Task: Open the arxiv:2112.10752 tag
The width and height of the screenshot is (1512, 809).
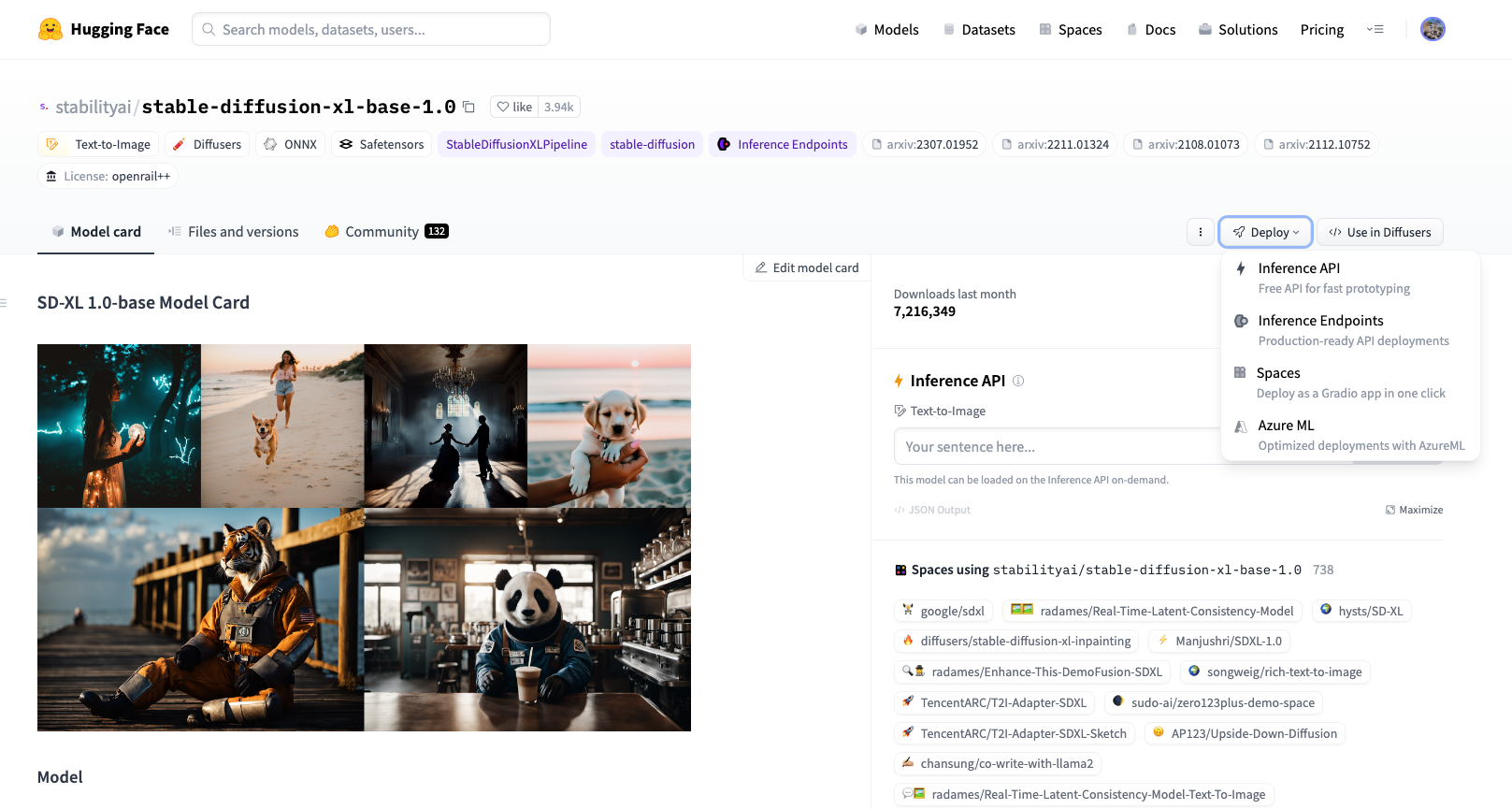Action: 1317,144
